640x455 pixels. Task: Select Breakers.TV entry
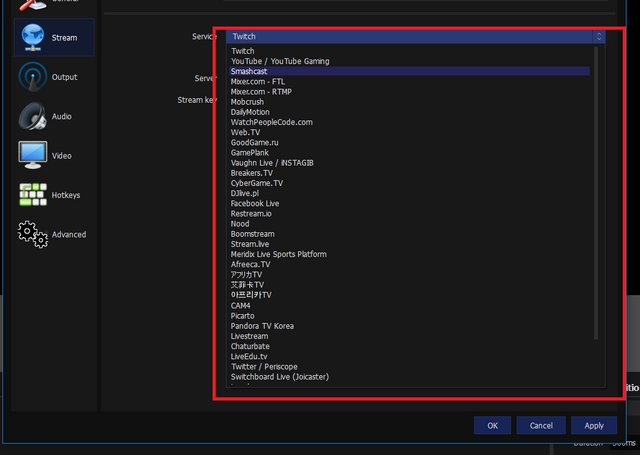[409, 173]
